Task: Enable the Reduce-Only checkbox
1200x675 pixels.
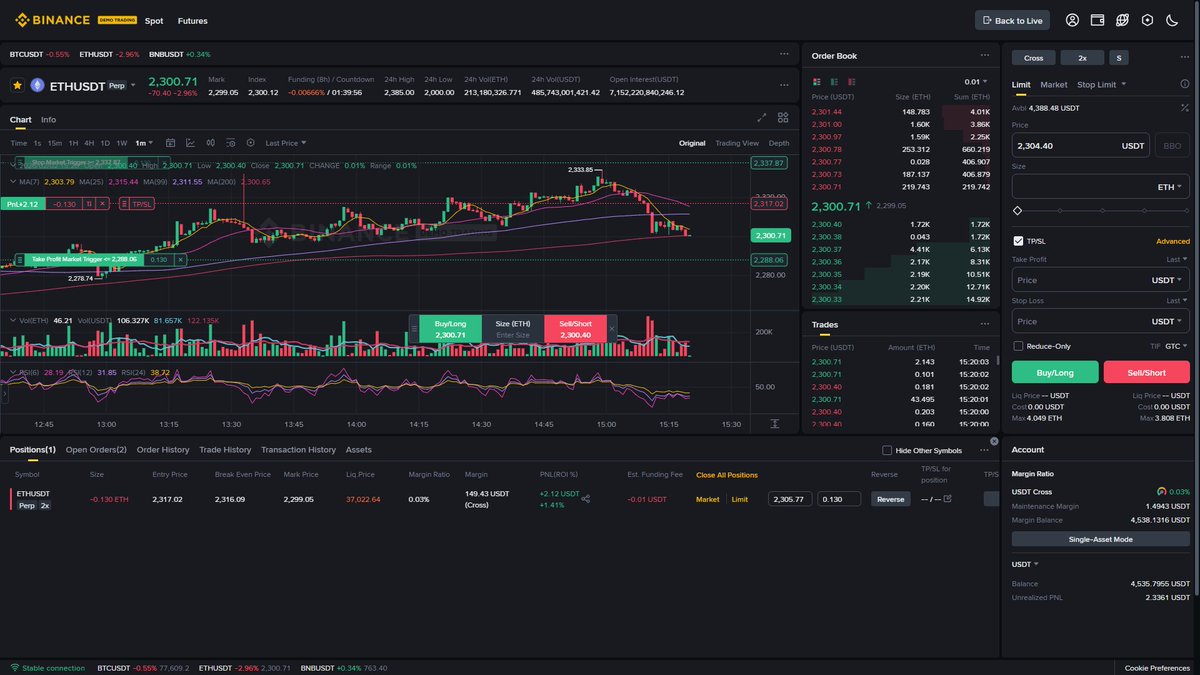Action: pos(1019,346)
